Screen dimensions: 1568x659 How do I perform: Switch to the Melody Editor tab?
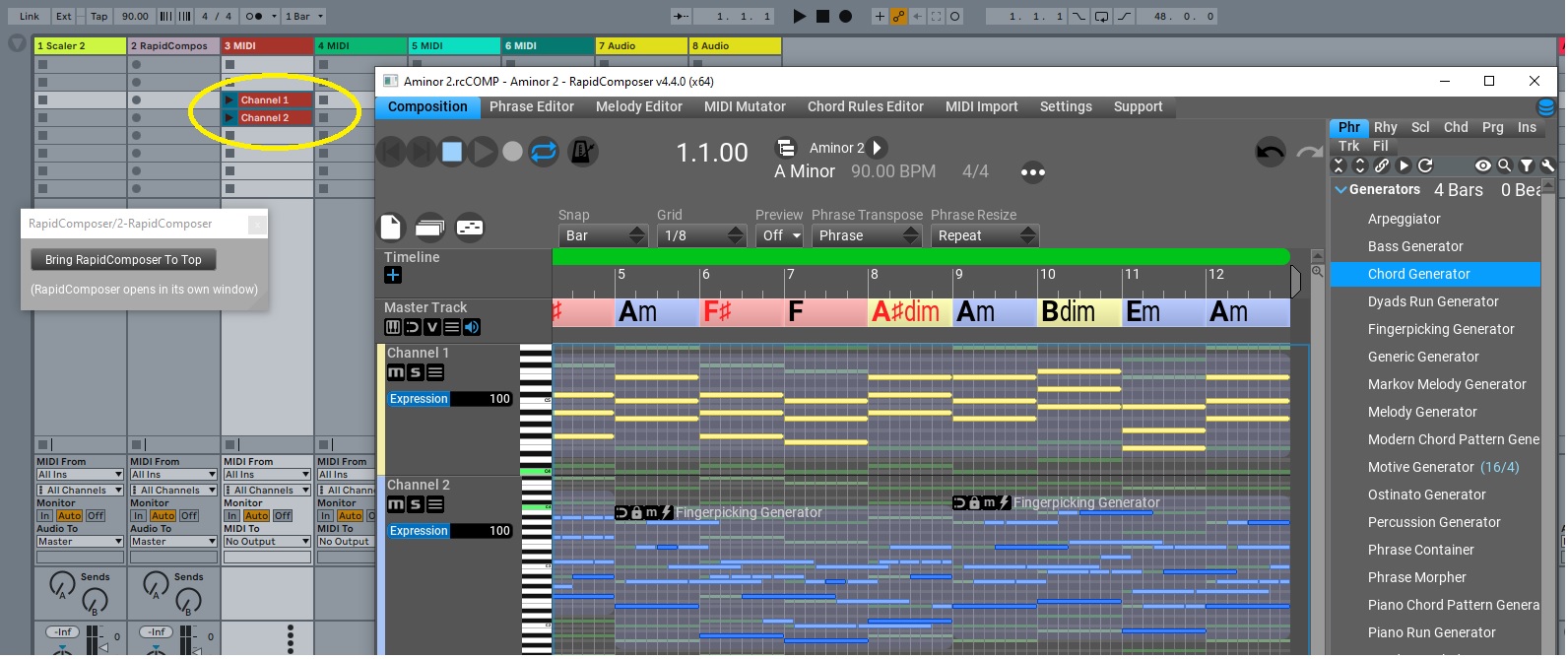click(638, 106)
